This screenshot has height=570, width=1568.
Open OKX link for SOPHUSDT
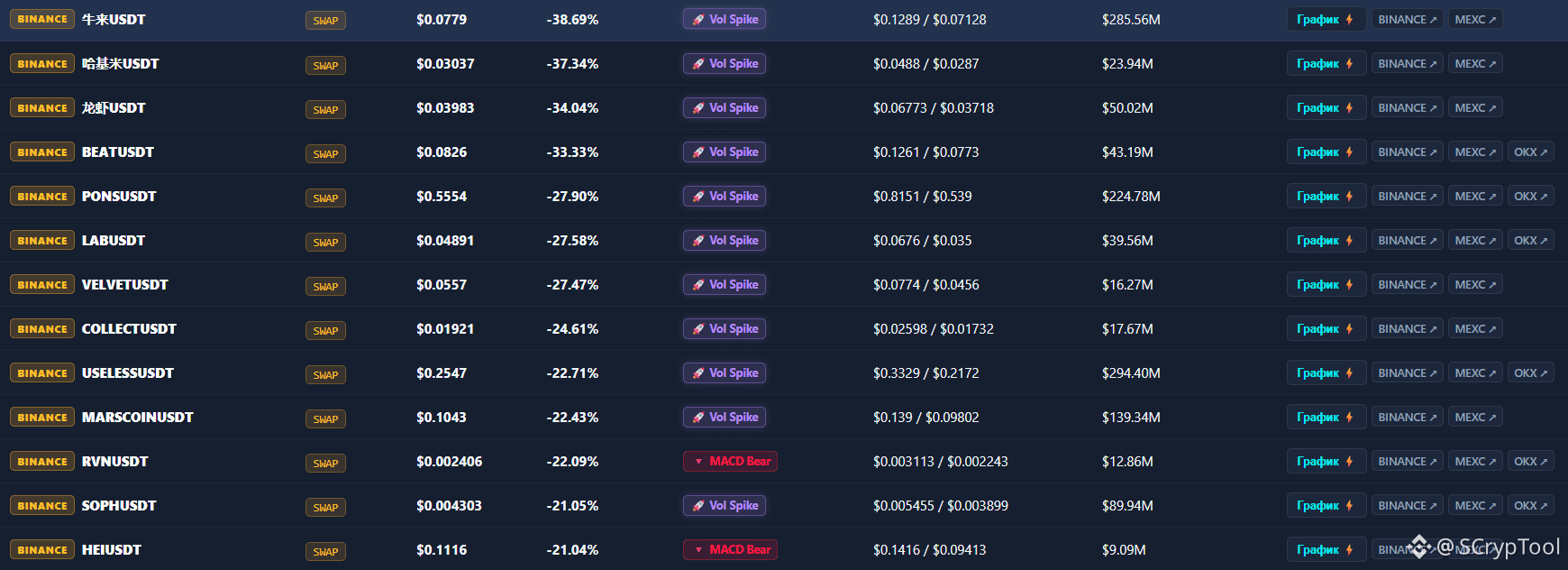coord(1530,506)
